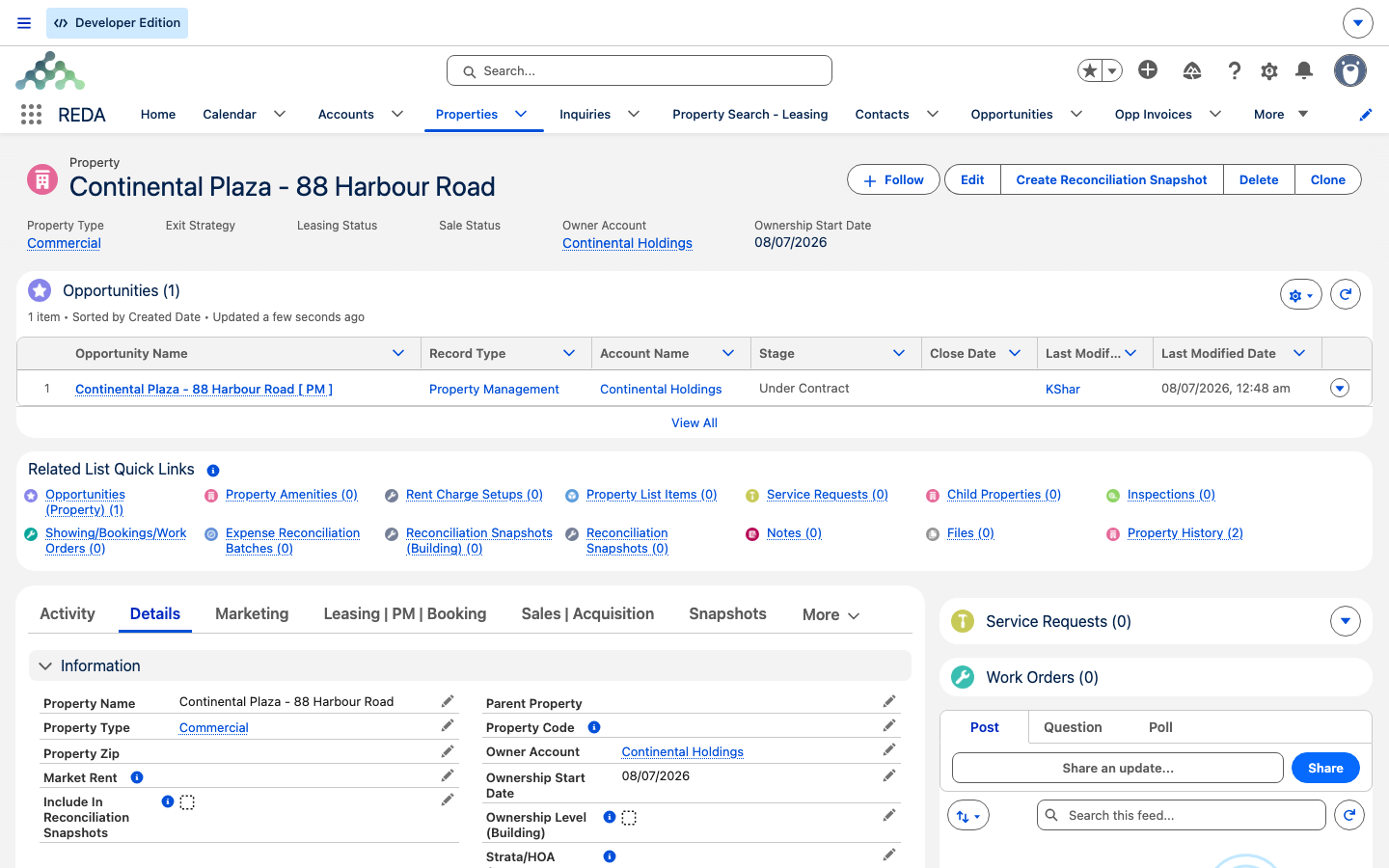Image resolution: width=1389 pixels, height=868 pixels.
Task: Edit the Property Name field pencil
Action: [448, 701]
